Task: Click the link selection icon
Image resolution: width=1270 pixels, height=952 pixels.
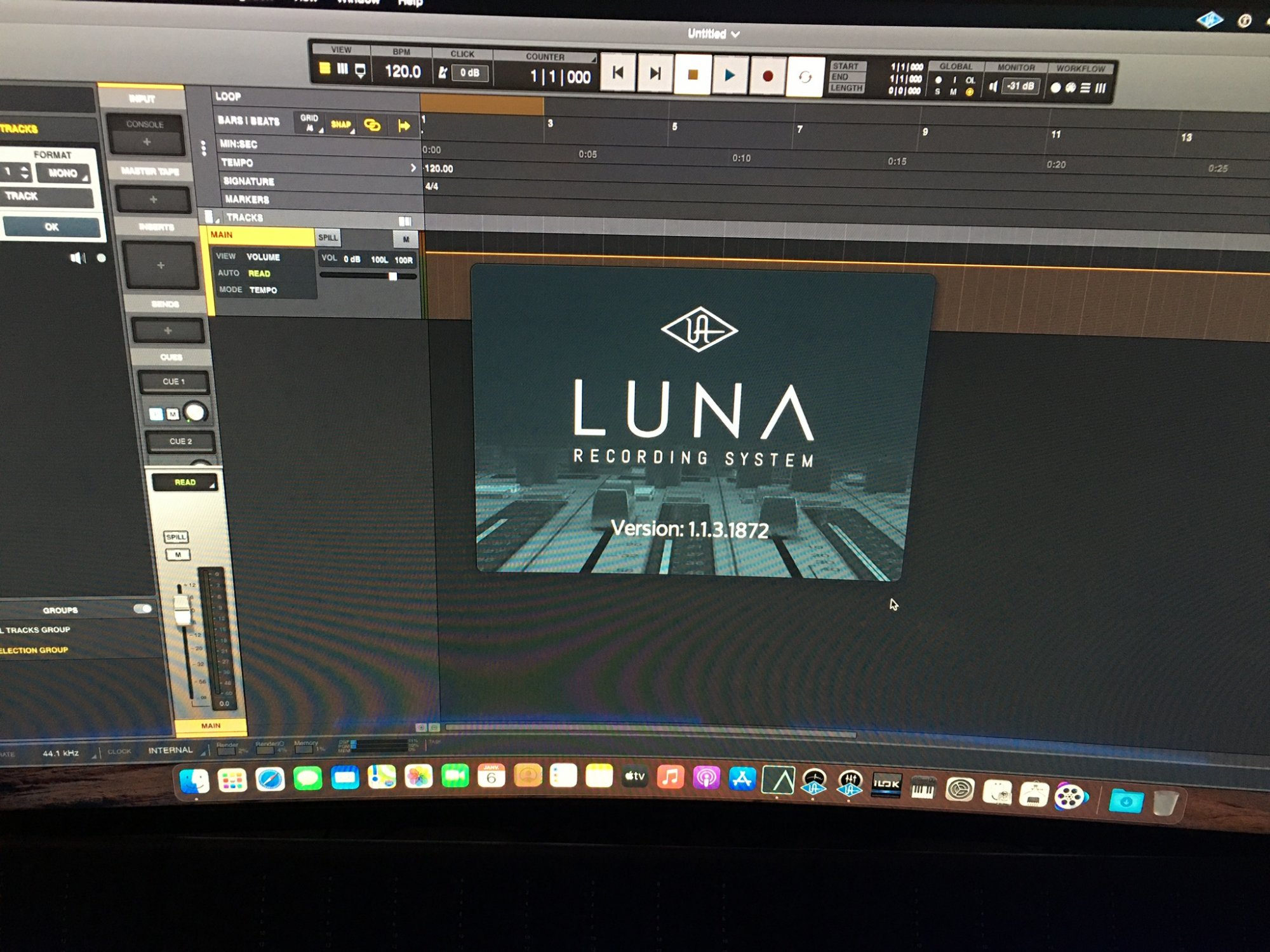Action: tap(372, 125)
